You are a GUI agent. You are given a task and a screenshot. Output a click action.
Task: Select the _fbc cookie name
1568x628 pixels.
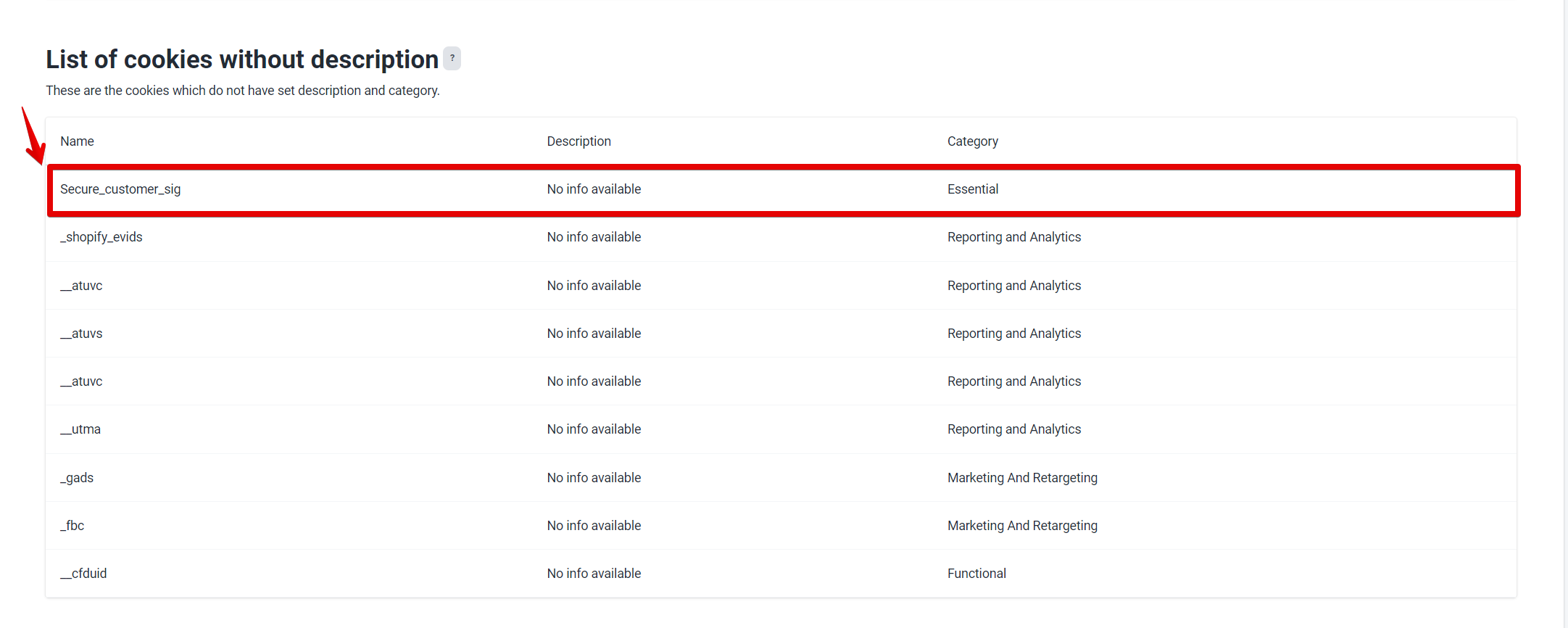pos(72,526)
